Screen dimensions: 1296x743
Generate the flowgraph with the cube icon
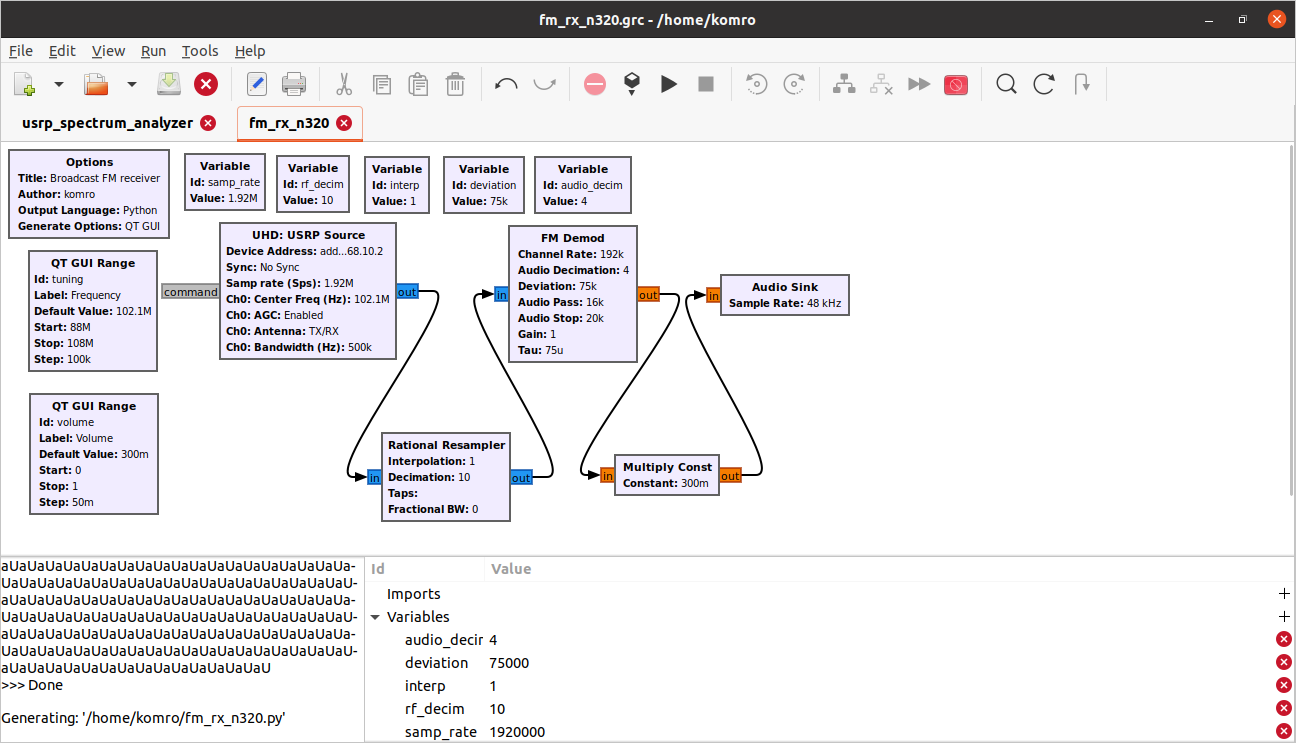[632, 85]
